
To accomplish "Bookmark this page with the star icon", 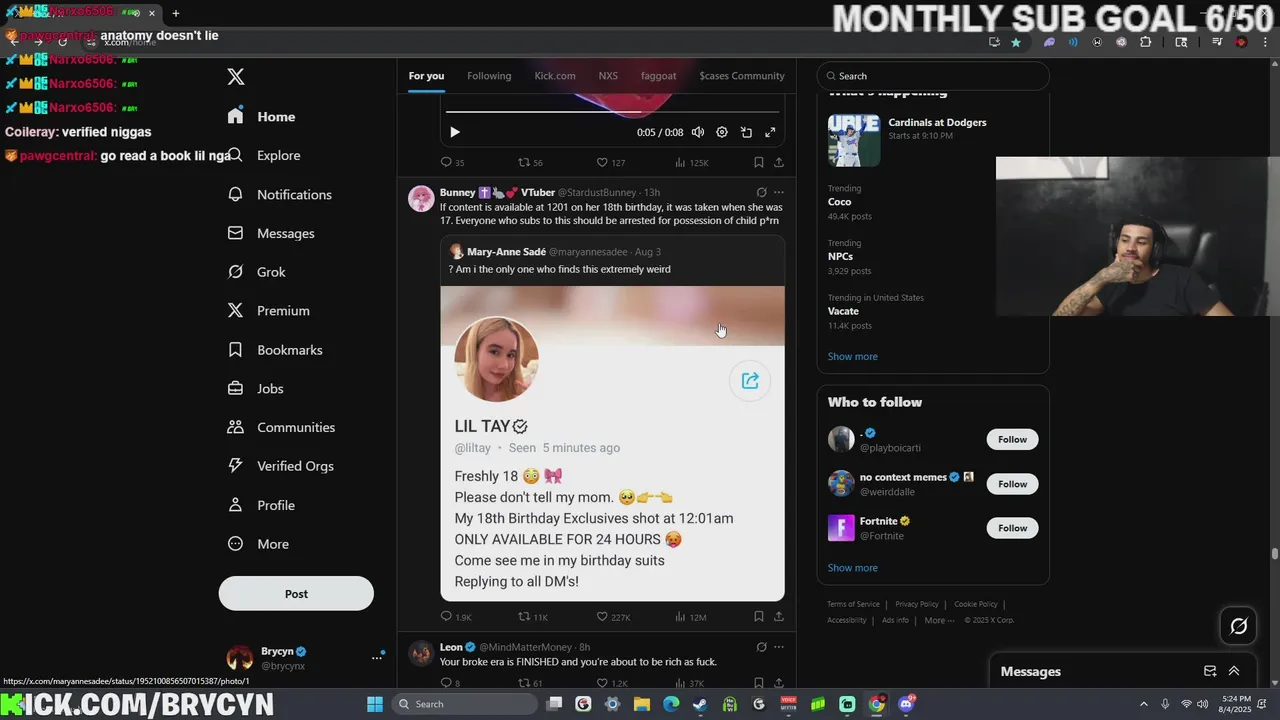I will click(x=1016, y=42).
